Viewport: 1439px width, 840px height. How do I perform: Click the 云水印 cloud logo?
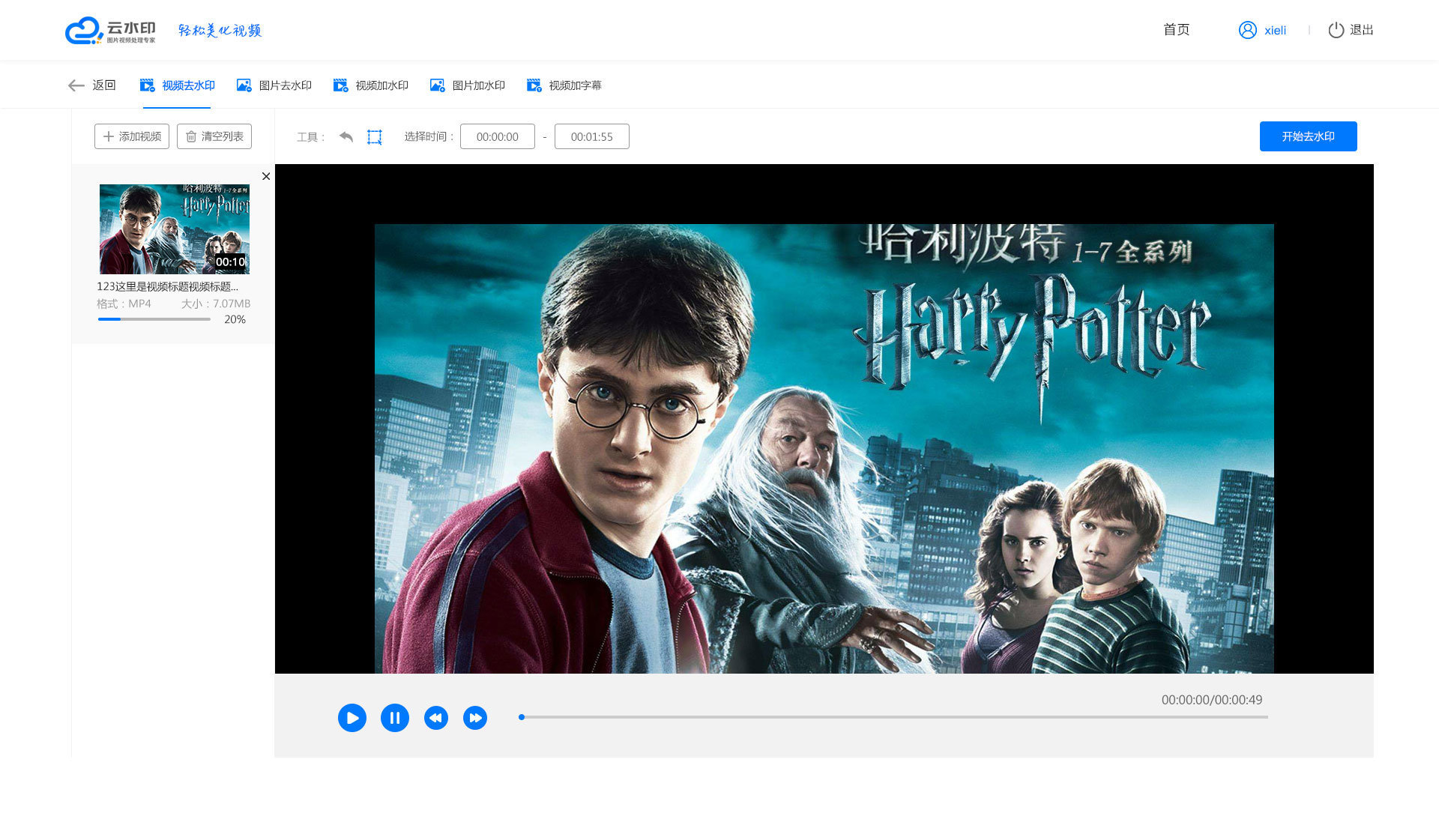110,31
